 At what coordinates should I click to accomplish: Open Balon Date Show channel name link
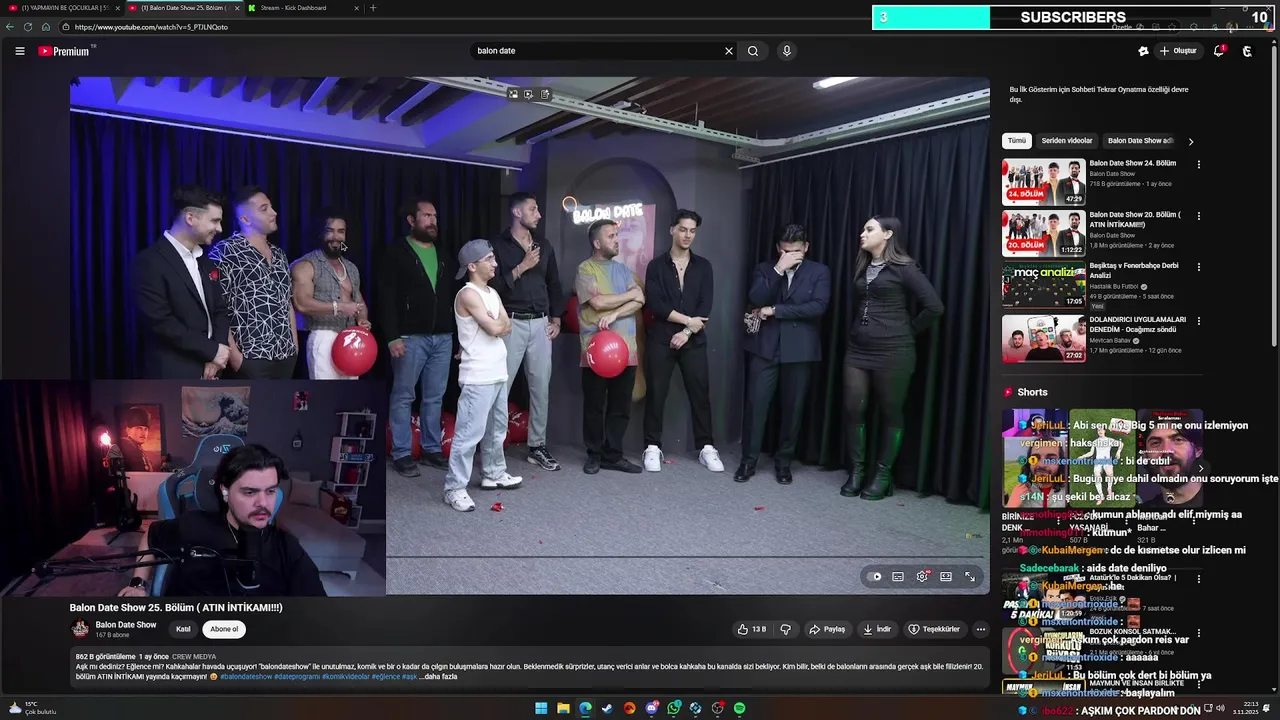point(126,625)
